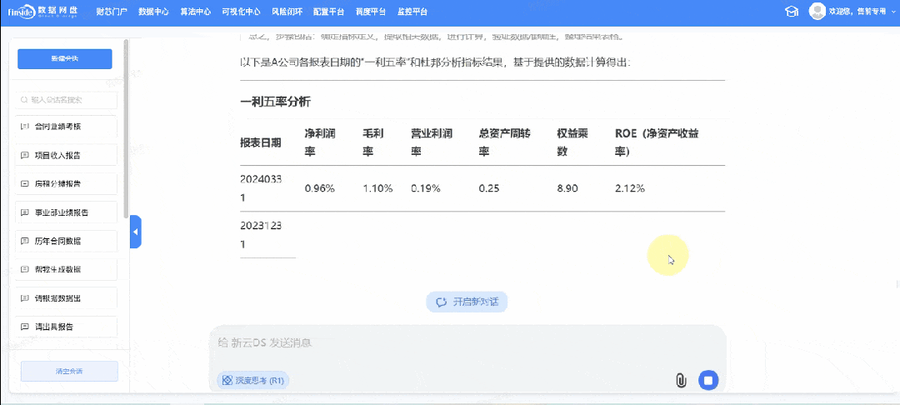
Task: Click the blue new conversation button in sidebar
Action: [x=65, y=59]
